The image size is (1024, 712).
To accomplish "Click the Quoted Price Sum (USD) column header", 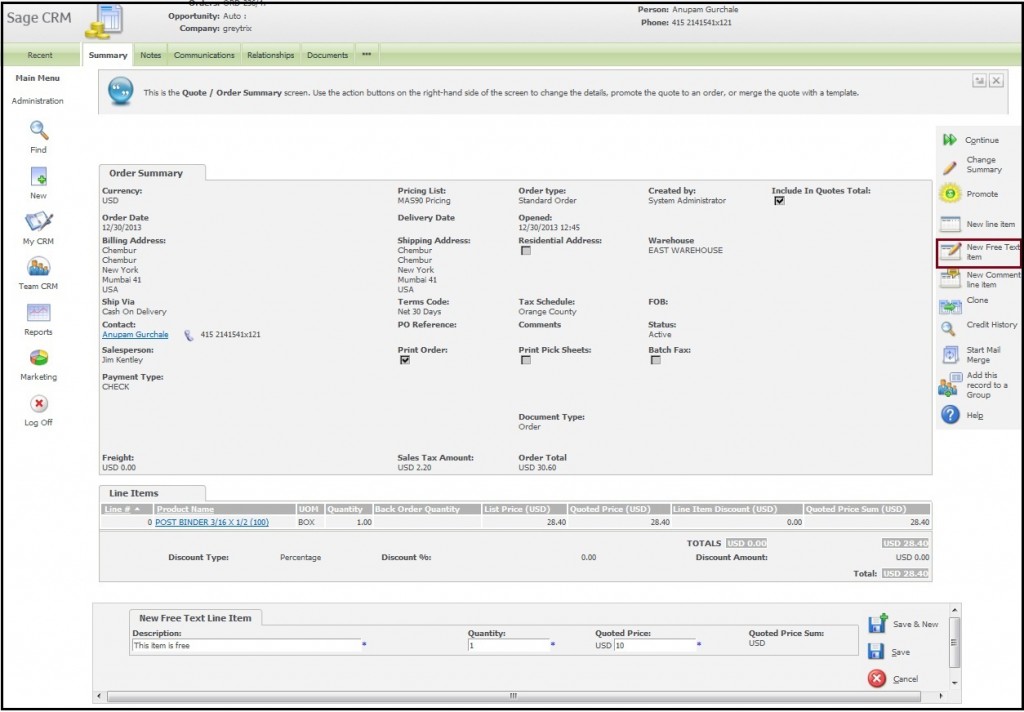I will [867, 509].
